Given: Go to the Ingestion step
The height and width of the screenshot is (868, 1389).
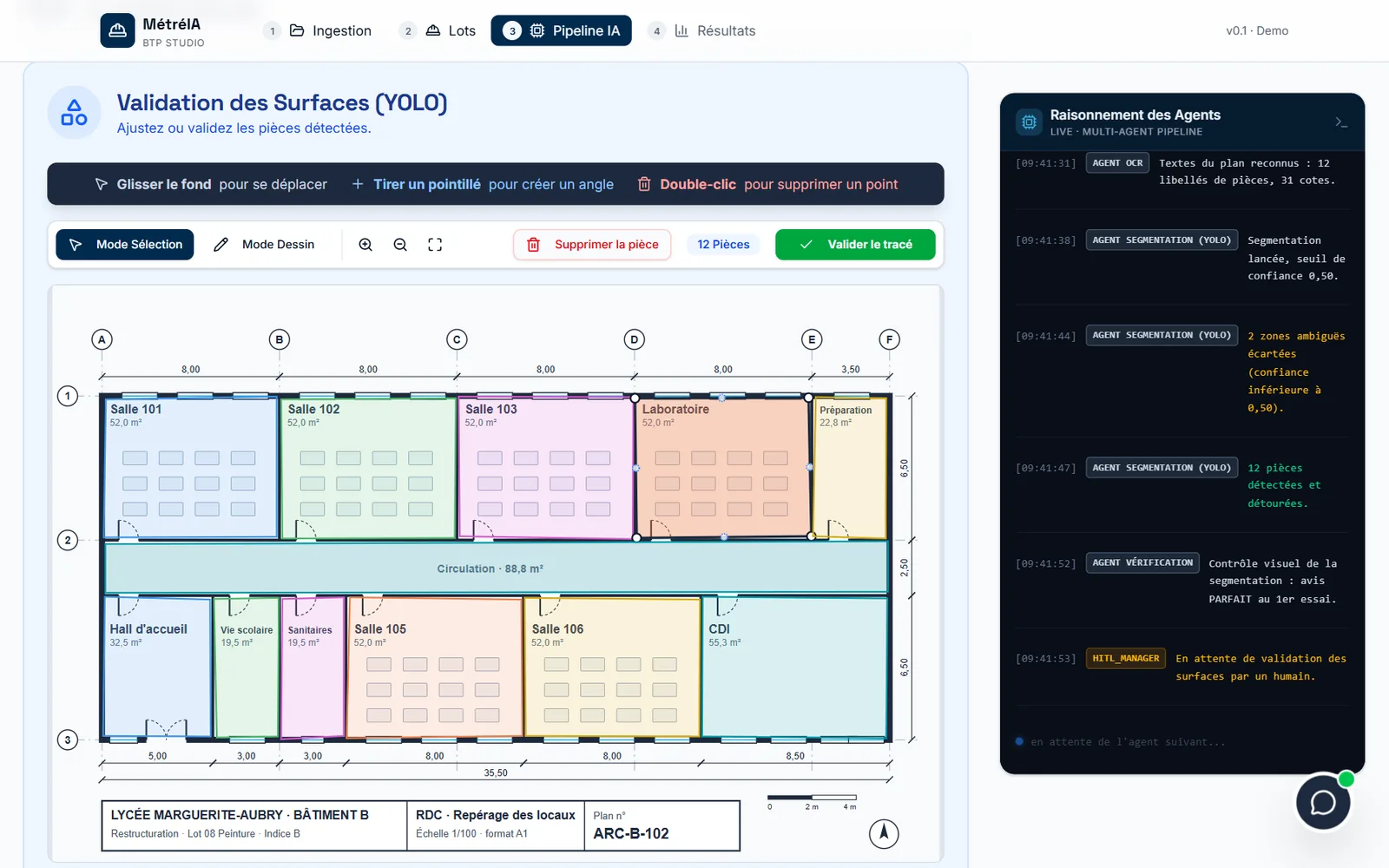Looking at the screenshot, I should pos(318,30).
